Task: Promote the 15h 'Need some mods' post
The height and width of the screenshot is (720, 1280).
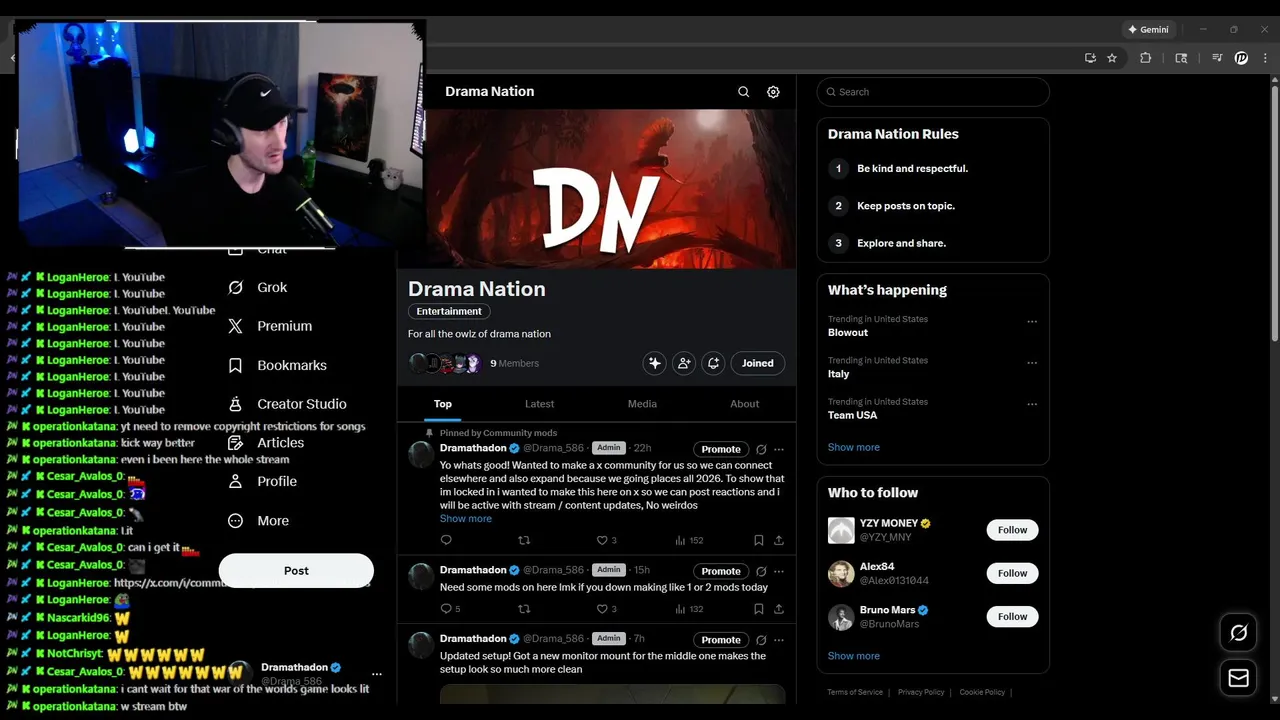Action: [721, 571]
